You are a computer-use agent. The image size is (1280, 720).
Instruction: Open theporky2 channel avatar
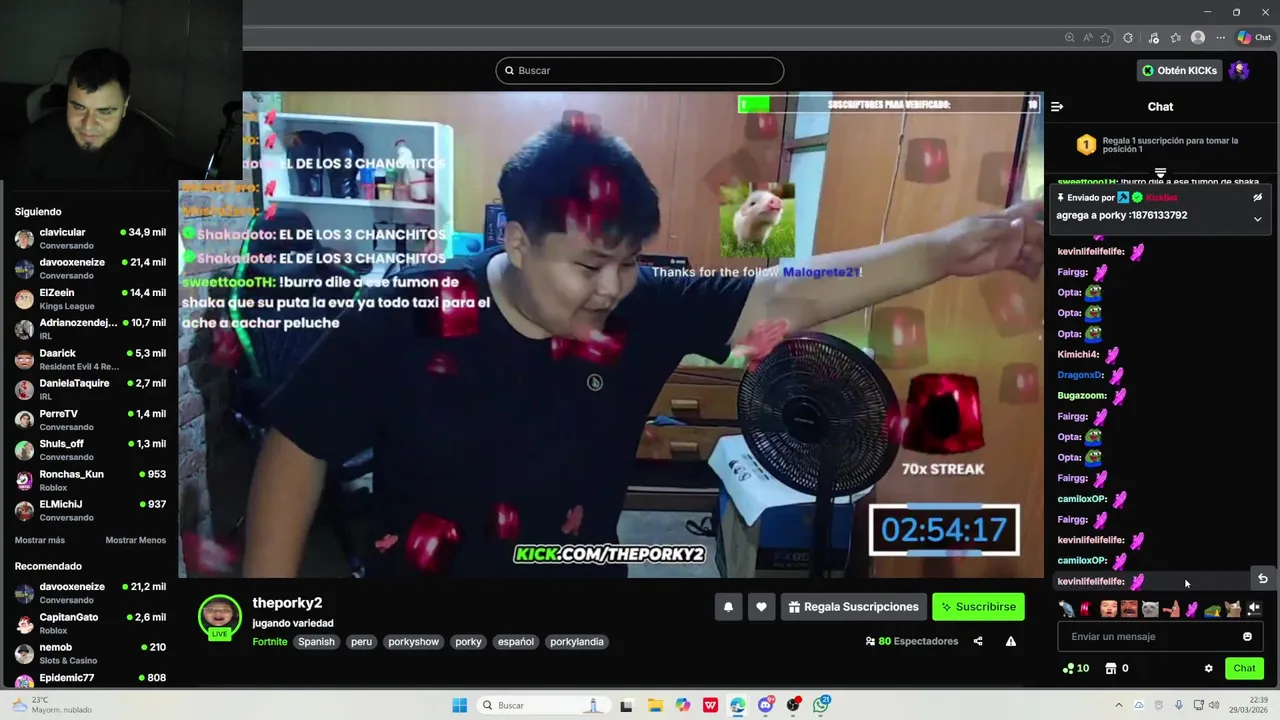pos(220,617)
